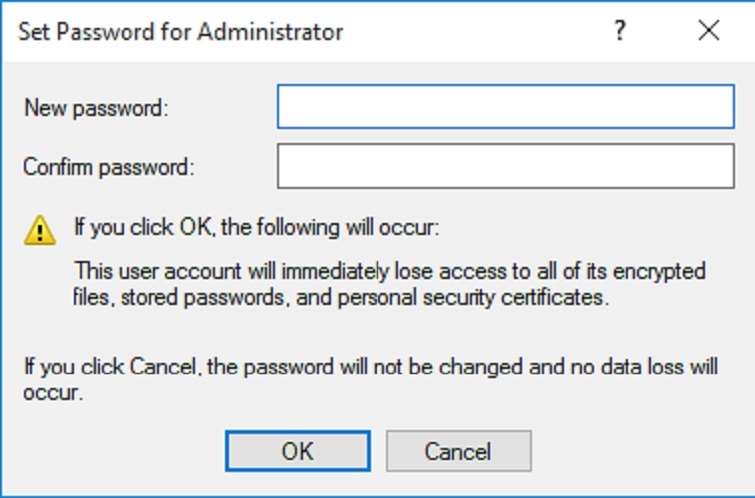Click the "If you click Cancel" notice line
The image size is (755, 498).
coord(370,366)
